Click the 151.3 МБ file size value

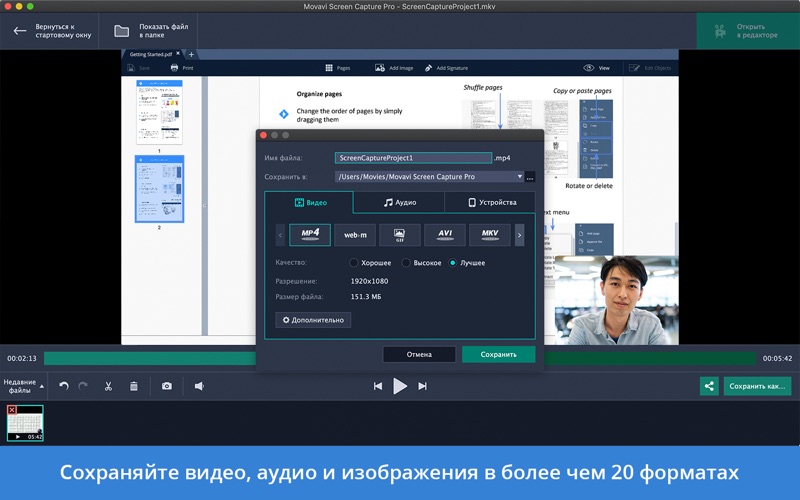click(366, 296)
